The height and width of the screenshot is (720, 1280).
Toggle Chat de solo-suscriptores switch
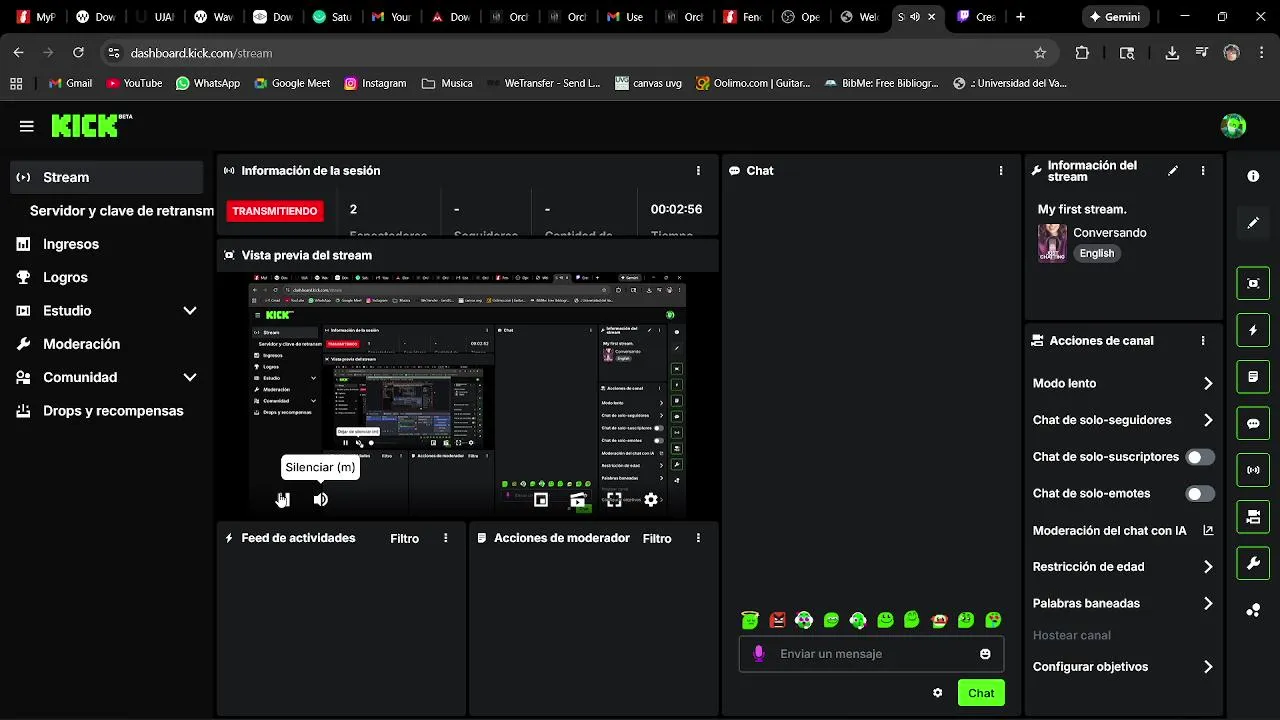pyautogui.click(x=1200, y=457)
